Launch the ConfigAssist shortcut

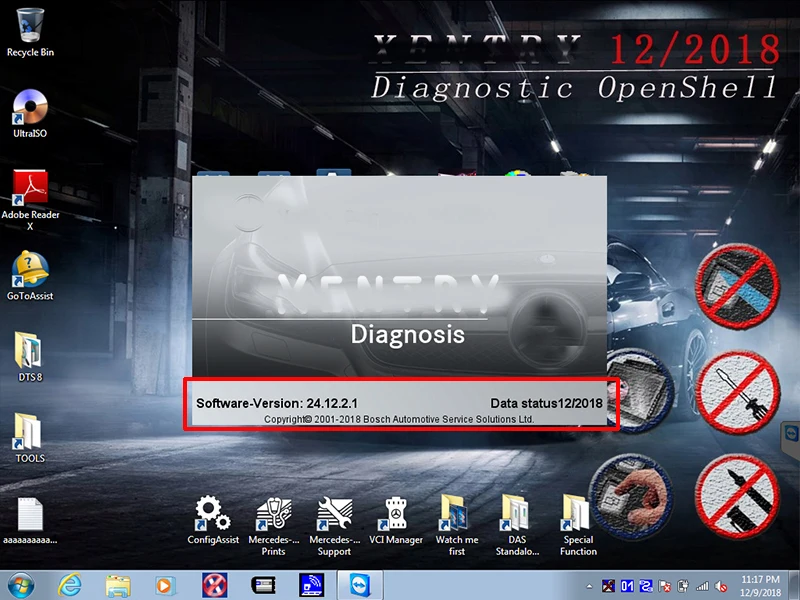coord(213,519)
